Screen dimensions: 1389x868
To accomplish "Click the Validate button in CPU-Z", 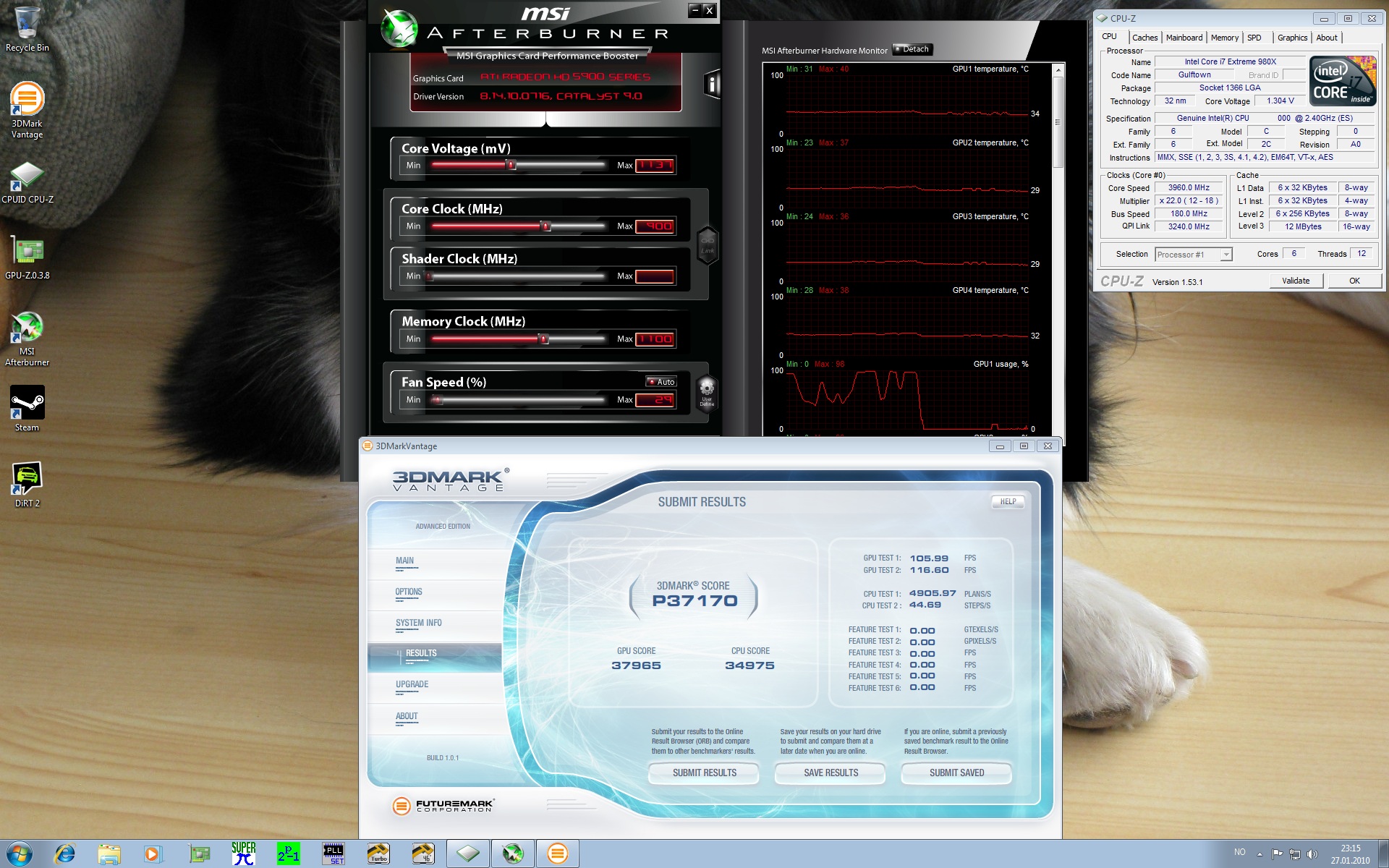I will [x=1296, y=281].
